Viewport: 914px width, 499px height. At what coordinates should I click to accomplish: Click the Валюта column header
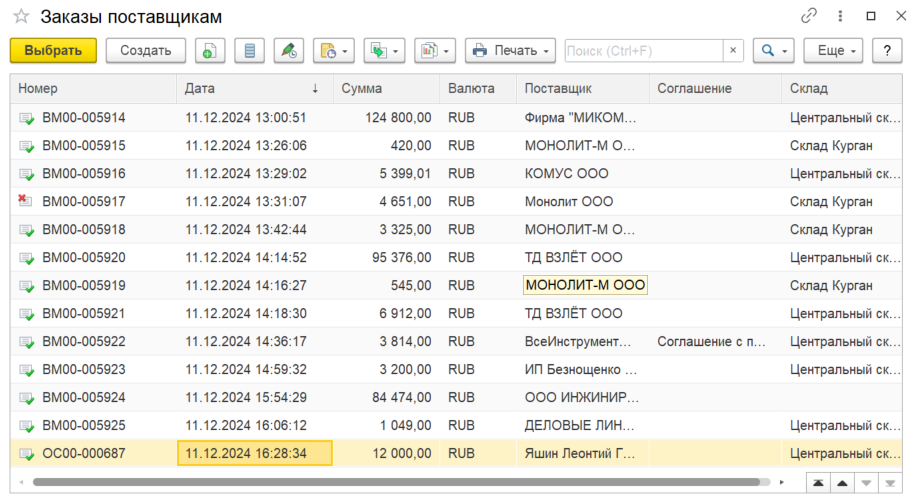pos(477,89)
